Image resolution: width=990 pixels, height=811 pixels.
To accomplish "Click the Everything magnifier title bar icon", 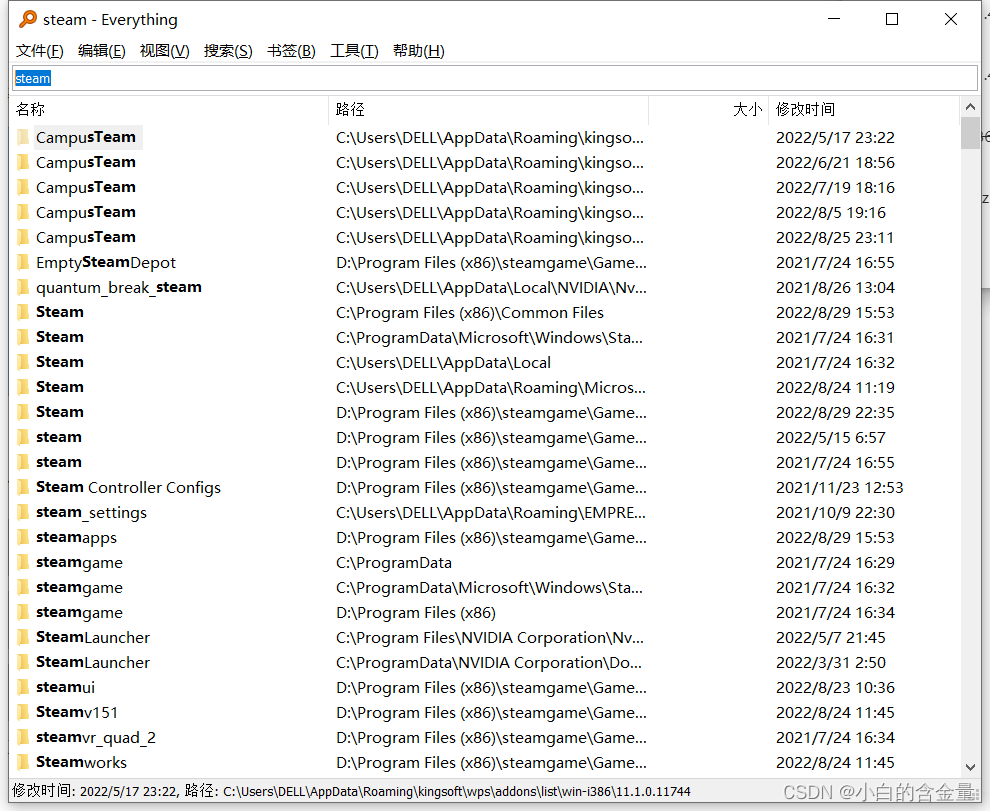I will [x=28, y=19].
